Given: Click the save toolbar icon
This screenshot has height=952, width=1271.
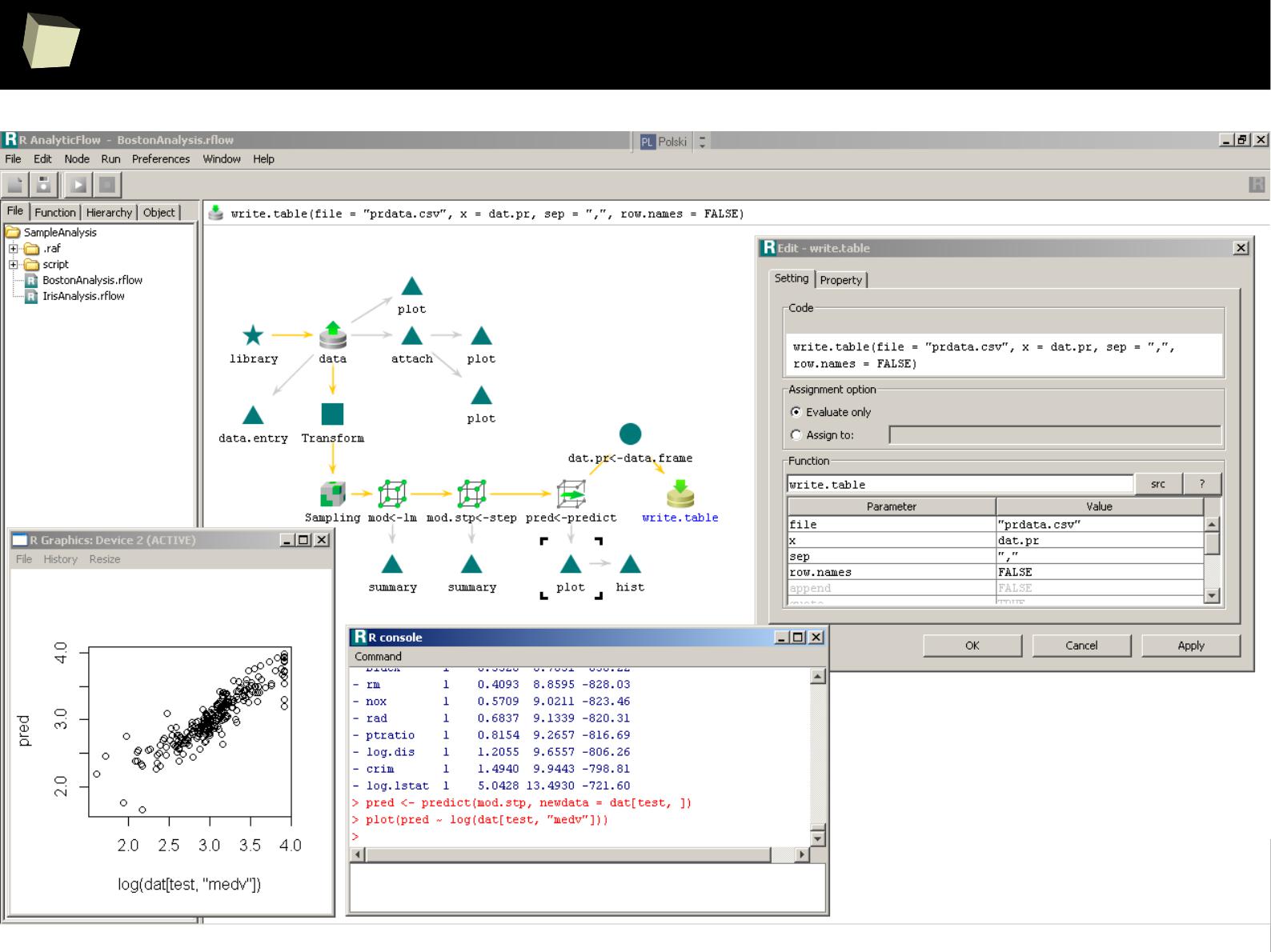Looking at the screenshot, I should pos(44,185).
